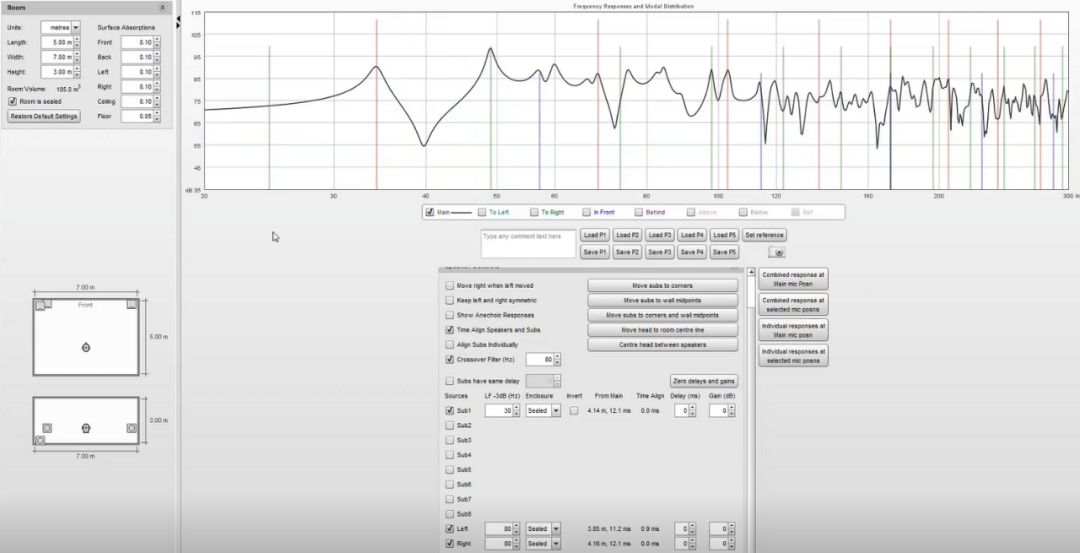1080x553 pixels.
Task: Check Move right when left moved
Action: pos(450,285)
